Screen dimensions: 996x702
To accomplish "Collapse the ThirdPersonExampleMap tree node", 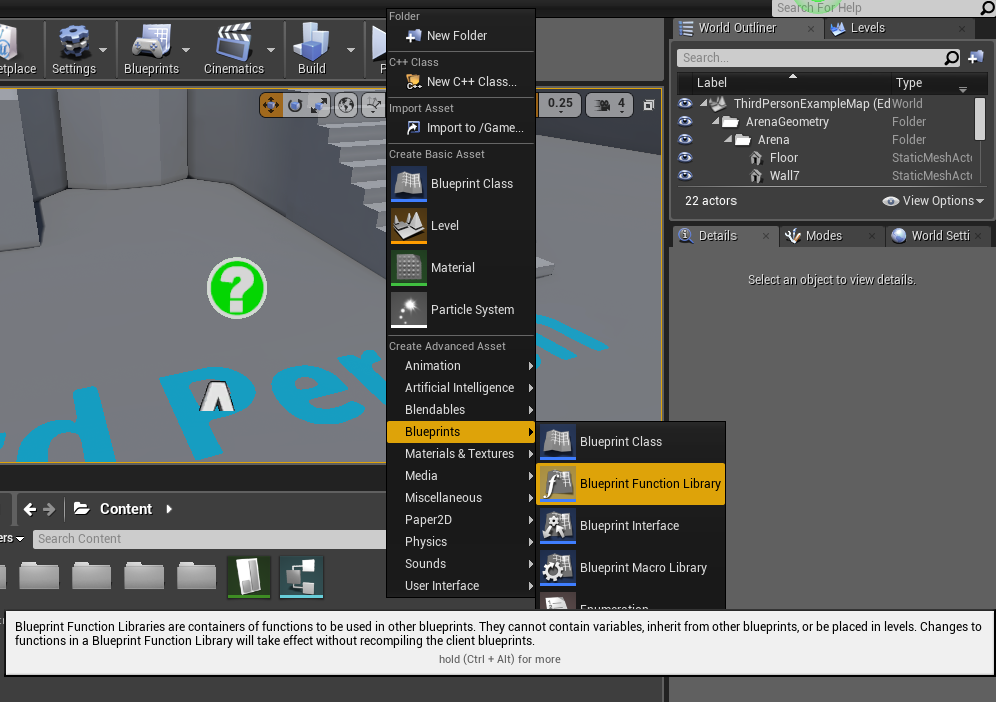I will 704,103.
